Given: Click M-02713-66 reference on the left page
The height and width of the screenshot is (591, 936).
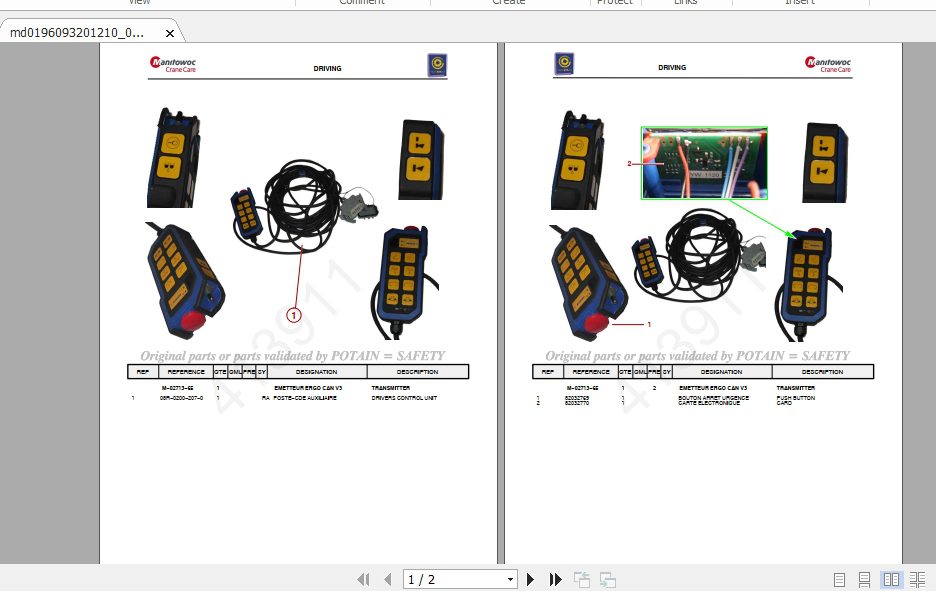Looking at the screenshot, I should pos(177,388).
